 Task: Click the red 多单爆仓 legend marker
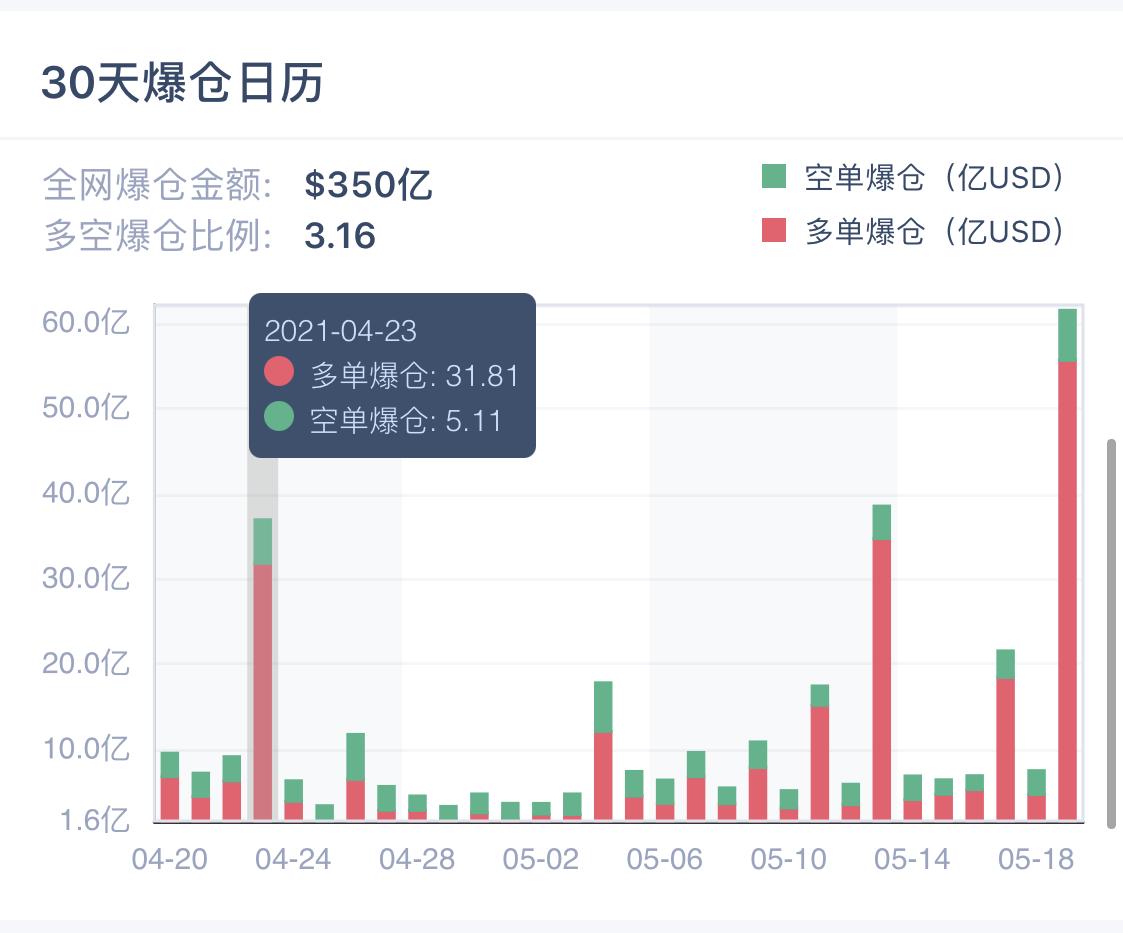772,230
